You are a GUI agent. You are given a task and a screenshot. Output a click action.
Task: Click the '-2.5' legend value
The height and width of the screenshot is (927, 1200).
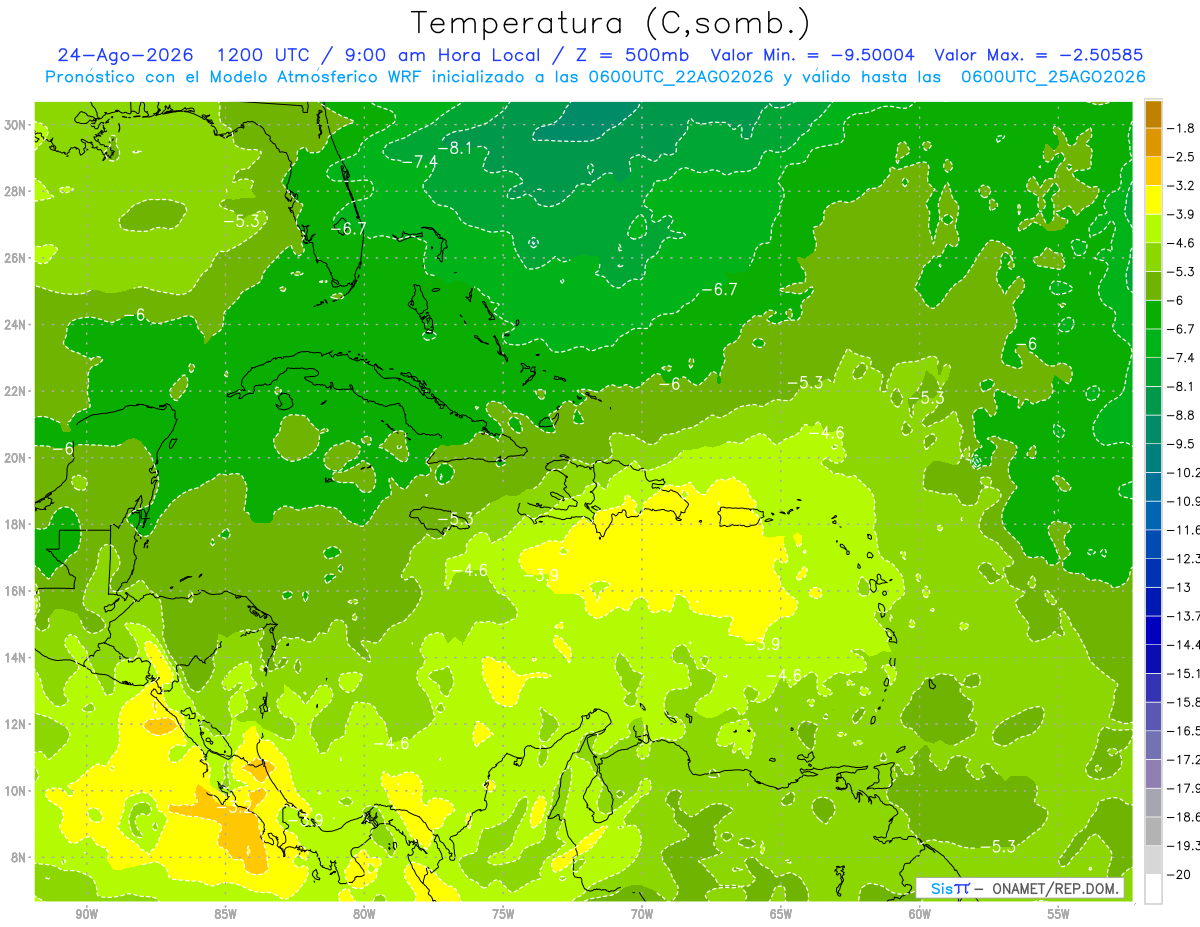1181,157
